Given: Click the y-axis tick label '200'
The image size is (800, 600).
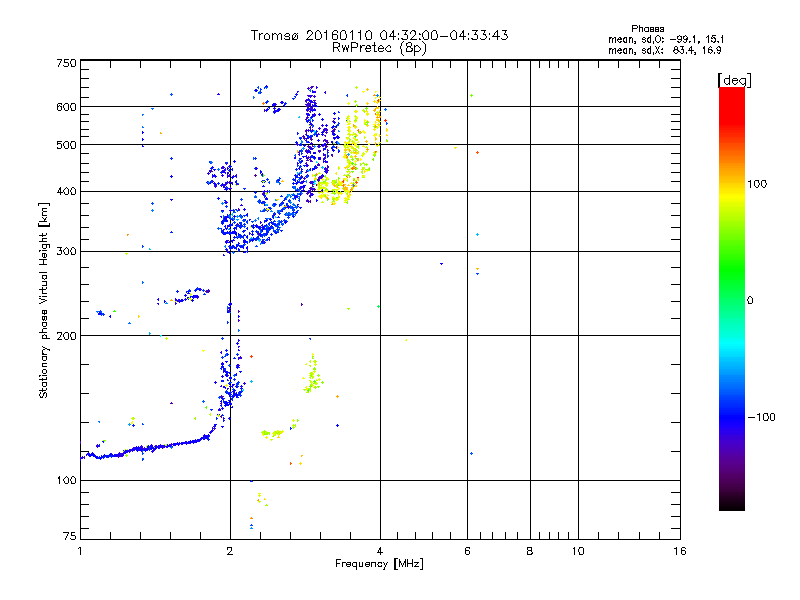Looking at the screenshot, I should [x=66, y=336].
